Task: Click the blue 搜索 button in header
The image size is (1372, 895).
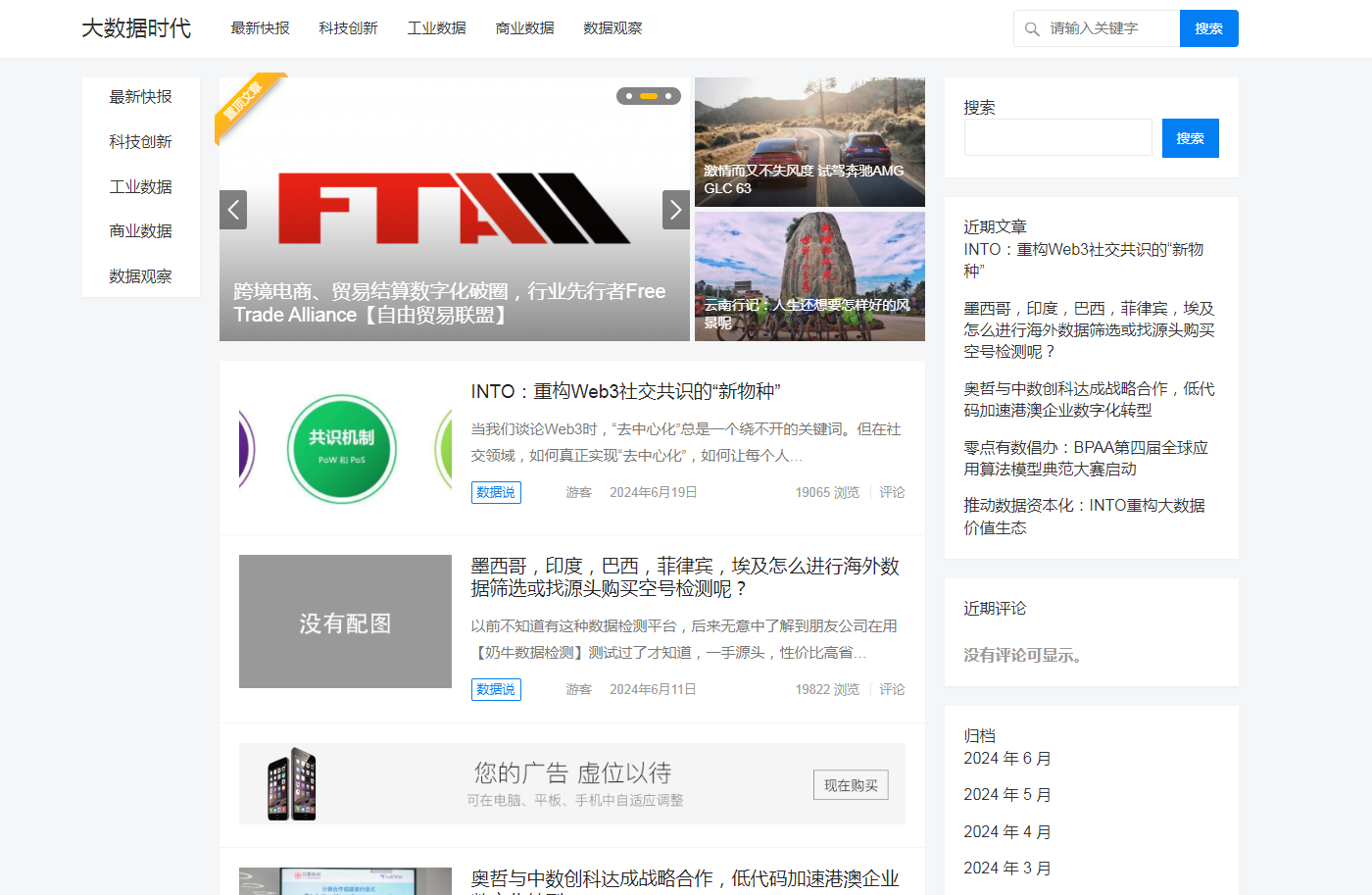Action: [1209, 28]
